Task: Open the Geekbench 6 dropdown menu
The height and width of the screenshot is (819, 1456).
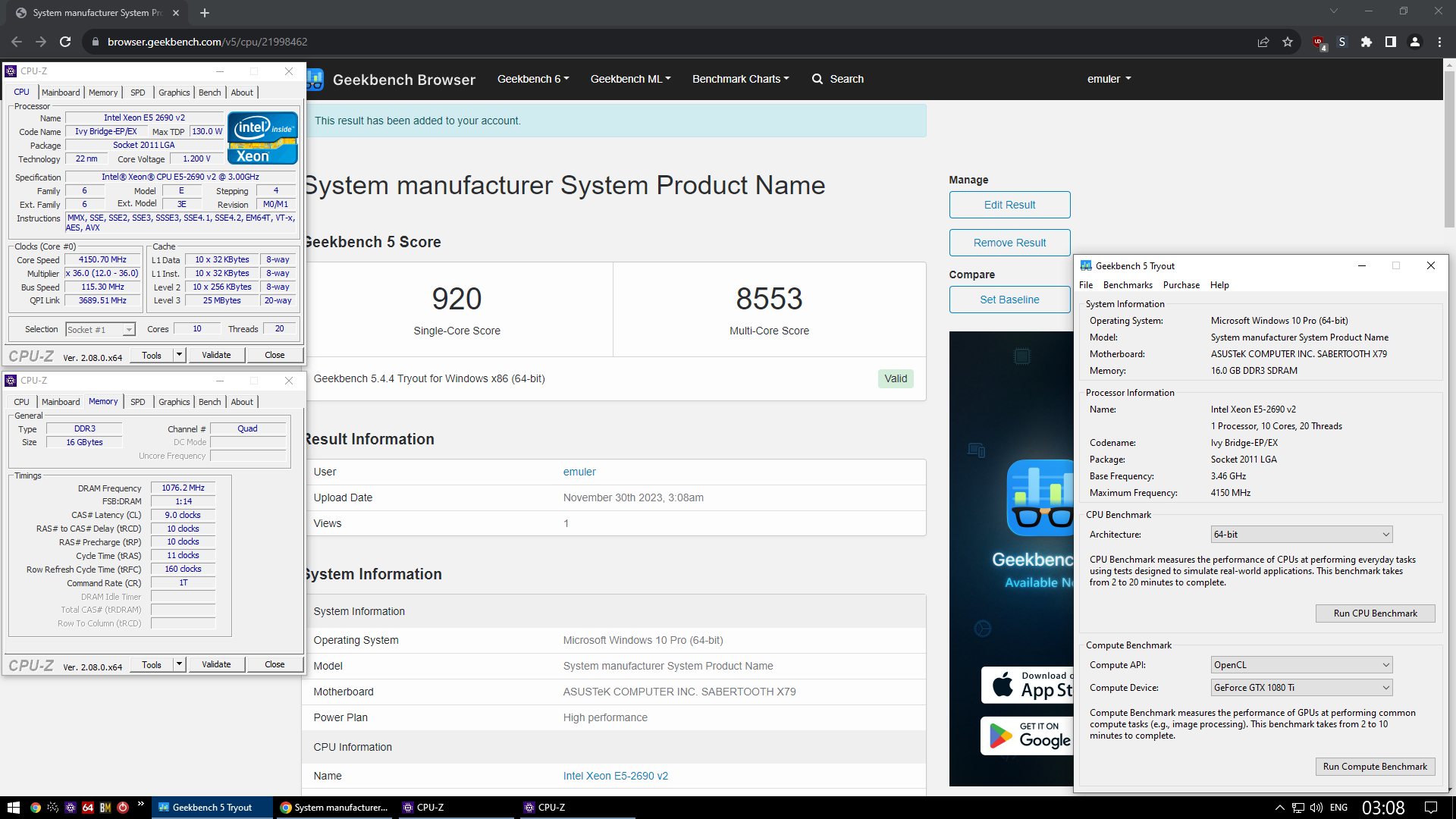Action: pos(533,79)
